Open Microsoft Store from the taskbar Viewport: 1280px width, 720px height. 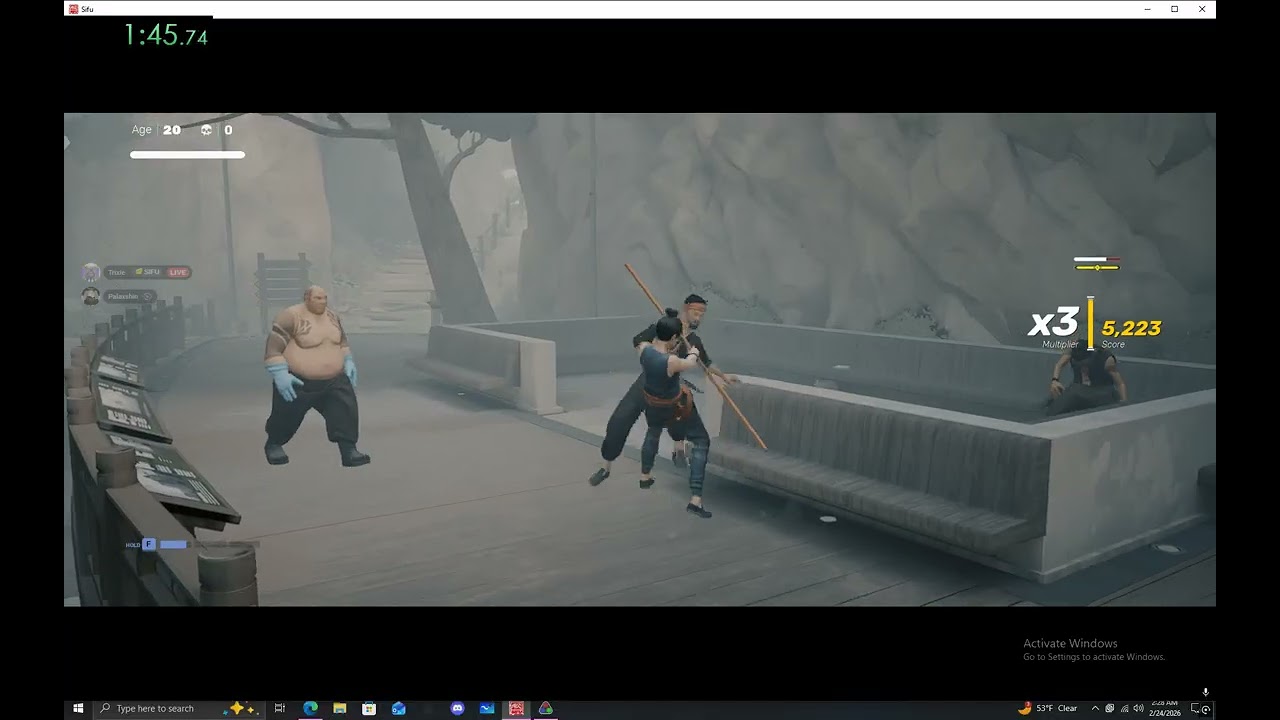(x=369, y=708)
